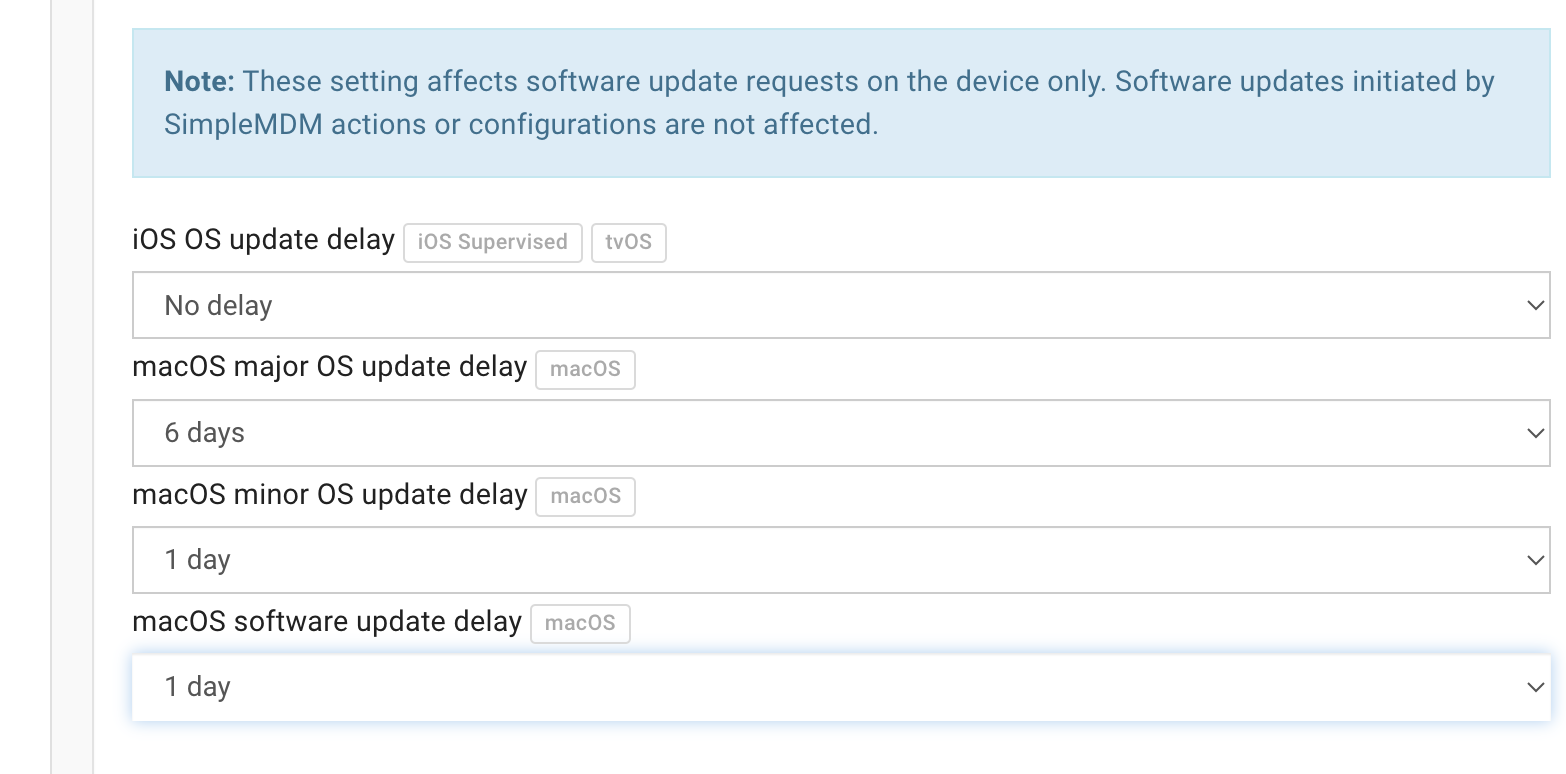Click the tvOS platform badge
This screenshot has height=774, width=1566.
pyautogui.click(x=628, y=243)
